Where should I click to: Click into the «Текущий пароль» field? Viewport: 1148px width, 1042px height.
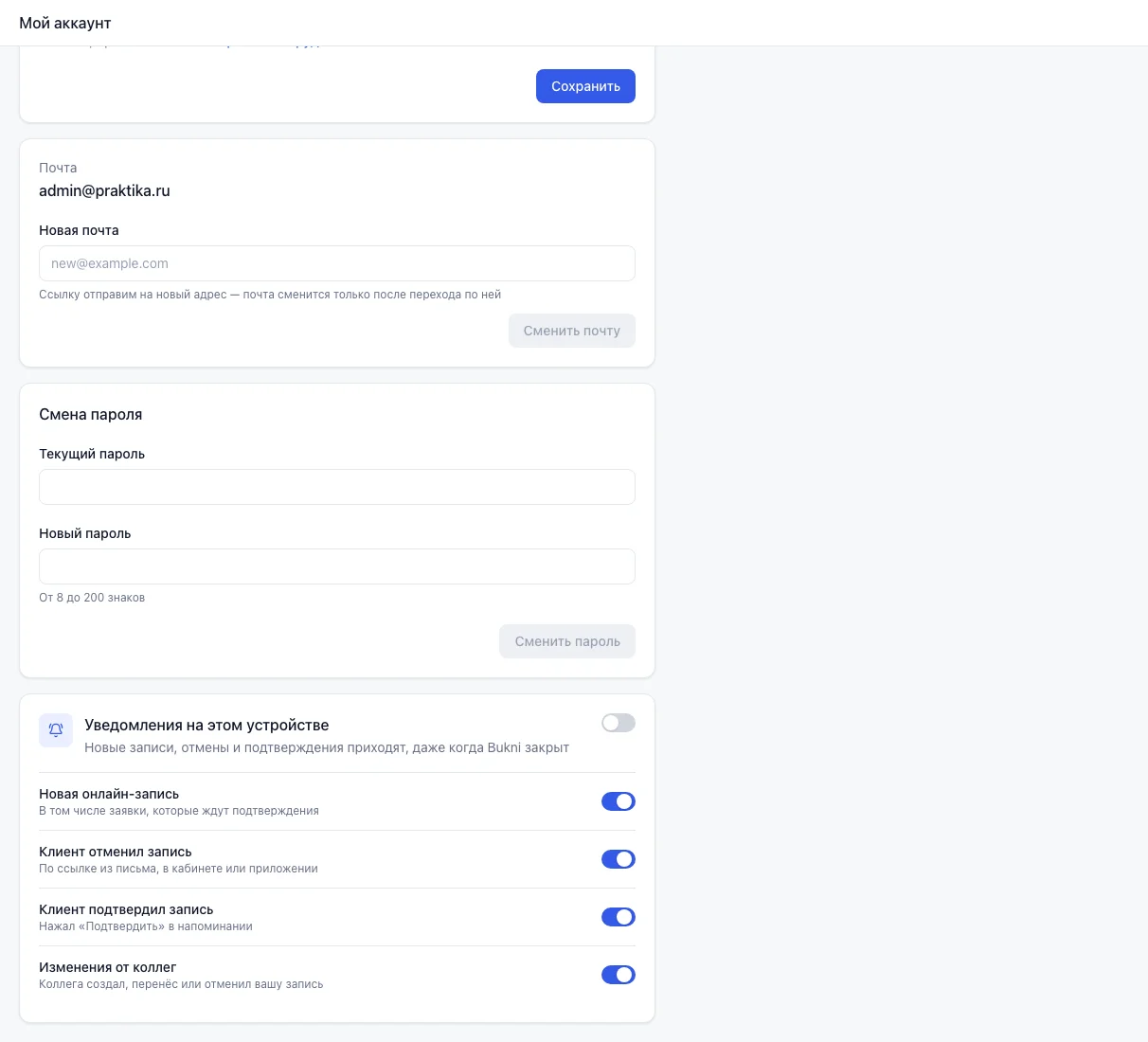tap(337, 487)
